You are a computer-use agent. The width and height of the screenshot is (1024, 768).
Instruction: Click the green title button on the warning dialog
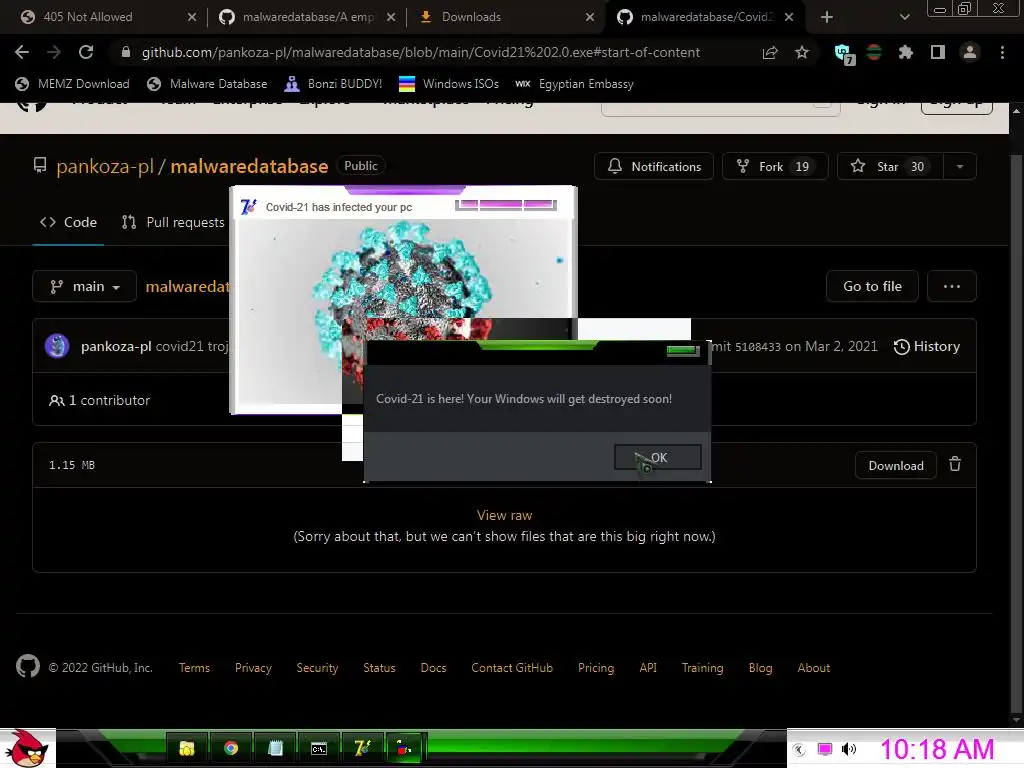[682, 351]
